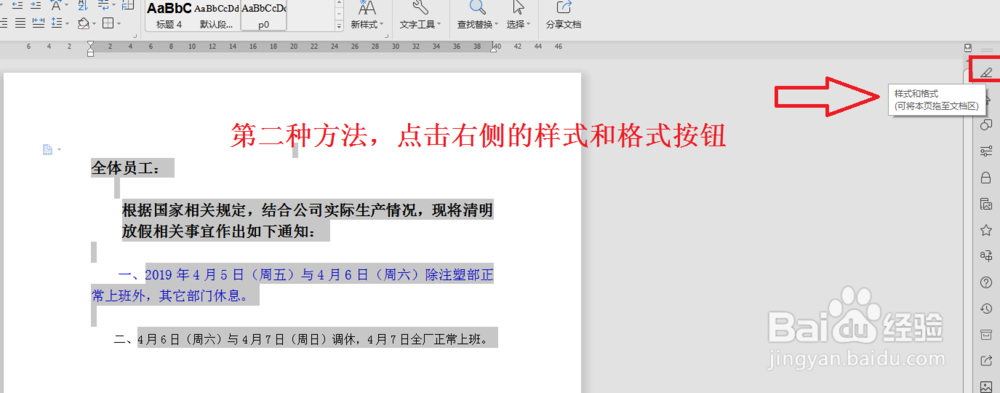Screen dimensions: 1000x393
Task: Click the decrease indent icon
Action: (x=17, y=5)
